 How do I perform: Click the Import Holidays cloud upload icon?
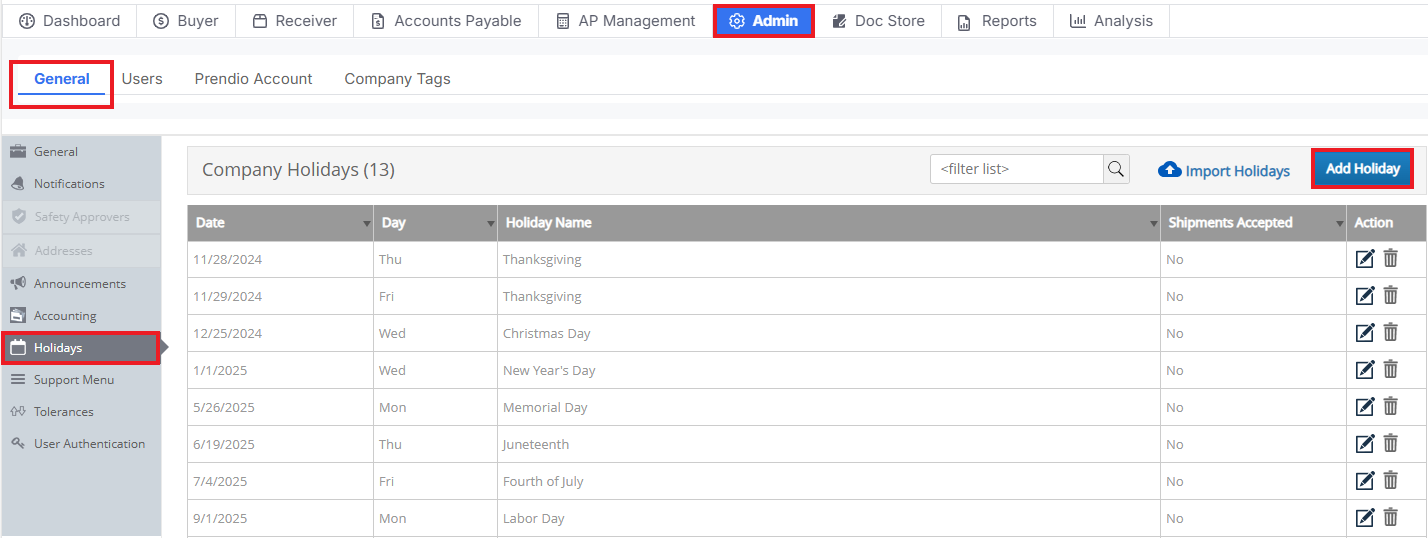click(1169, 170)
